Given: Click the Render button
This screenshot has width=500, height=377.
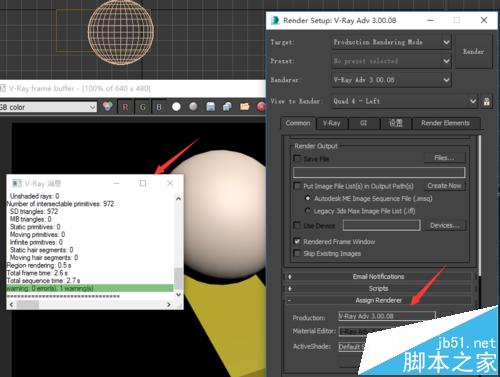Looking at the screenshot, I should pos(473,52).
